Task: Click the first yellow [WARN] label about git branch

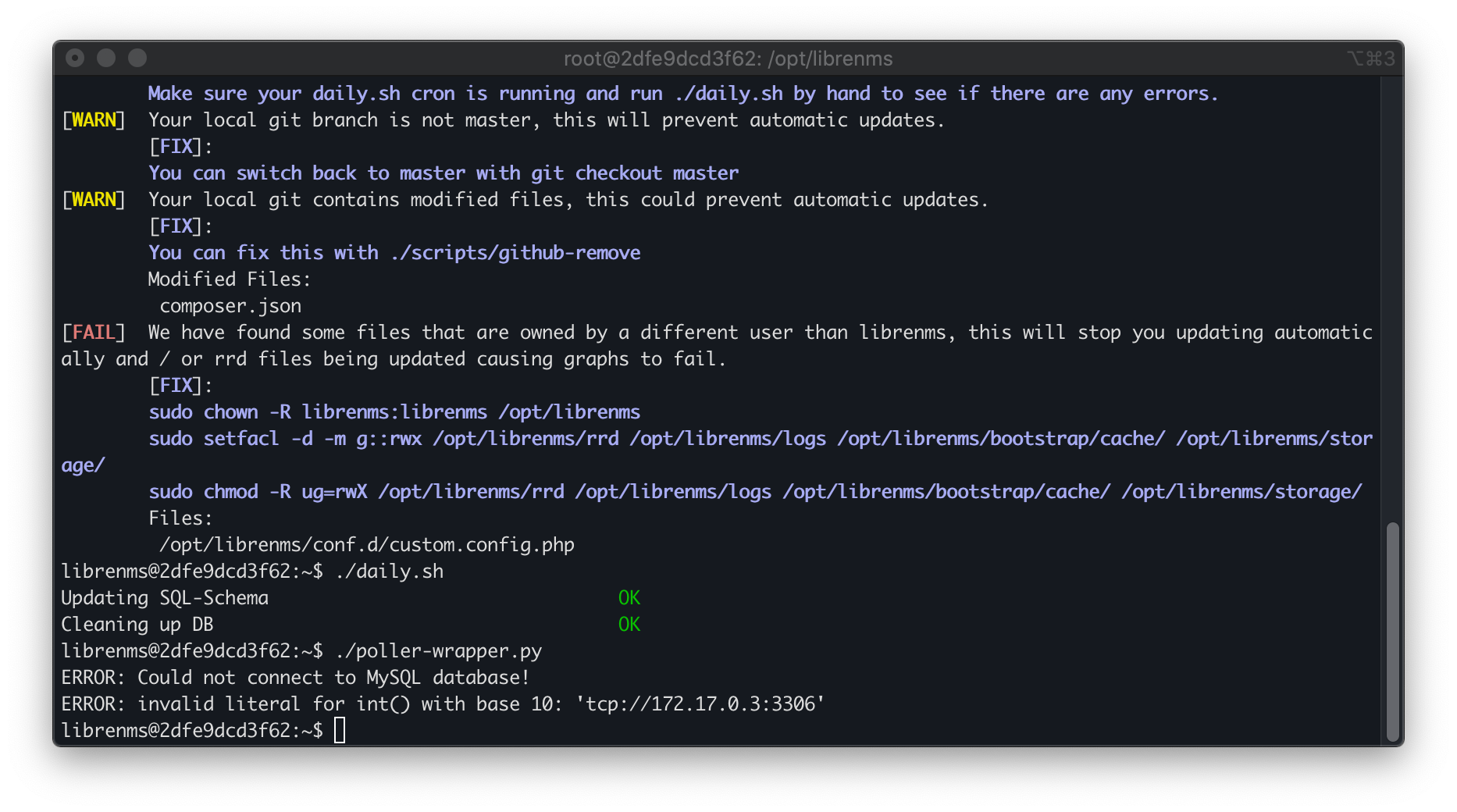Action: [94, 120]
